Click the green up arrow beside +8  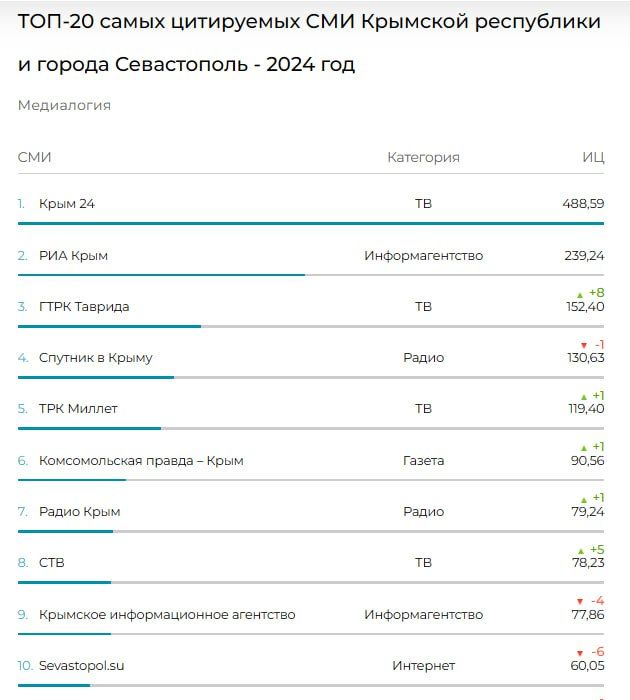tap(579, 294)
